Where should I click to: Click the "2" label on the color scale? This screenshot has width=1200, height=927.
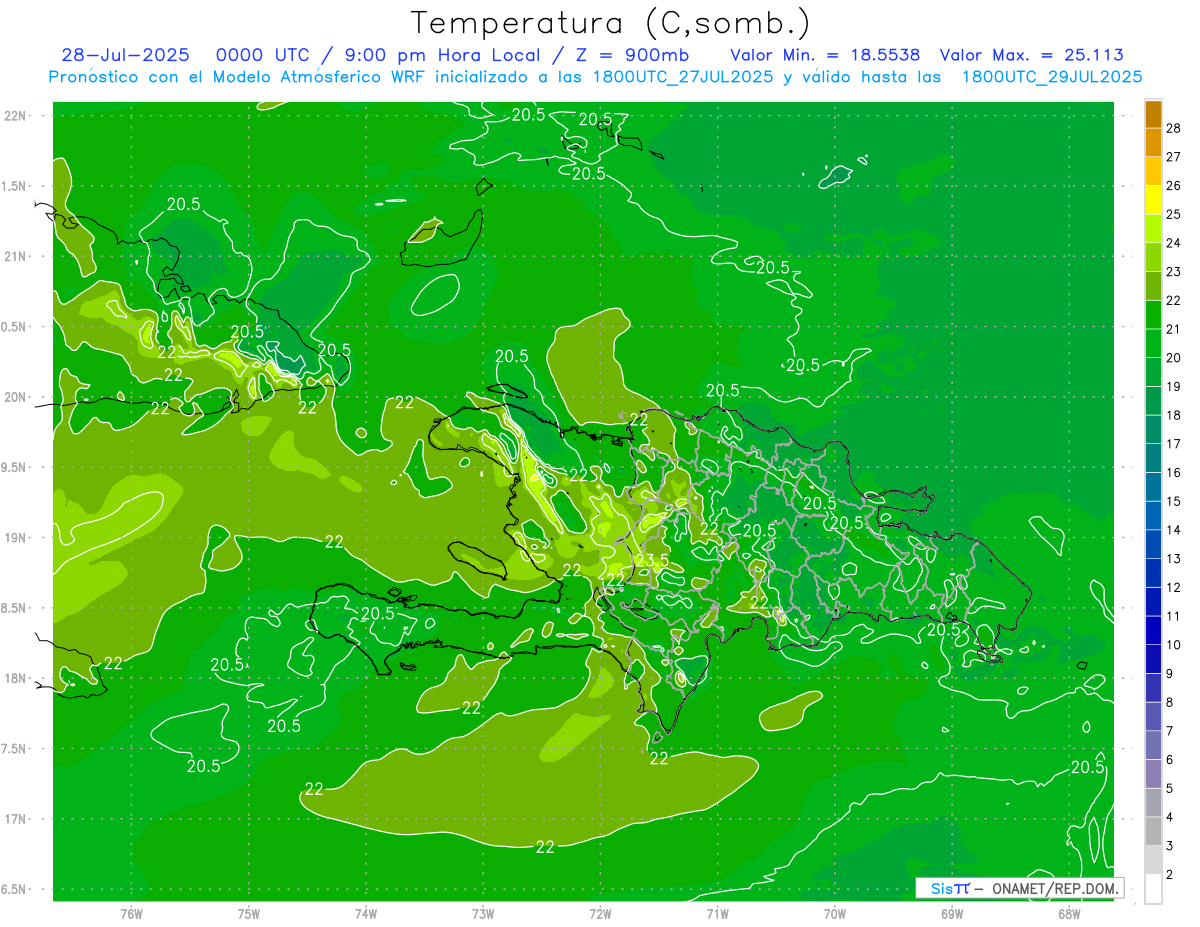[1172, 875]
